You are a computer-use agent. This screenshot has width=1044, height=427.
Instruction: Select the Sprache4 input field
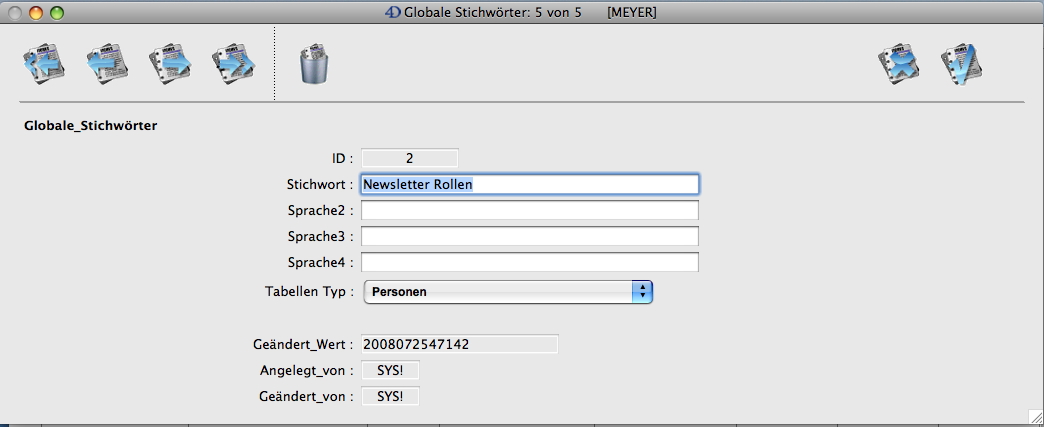tap(530, 262)
